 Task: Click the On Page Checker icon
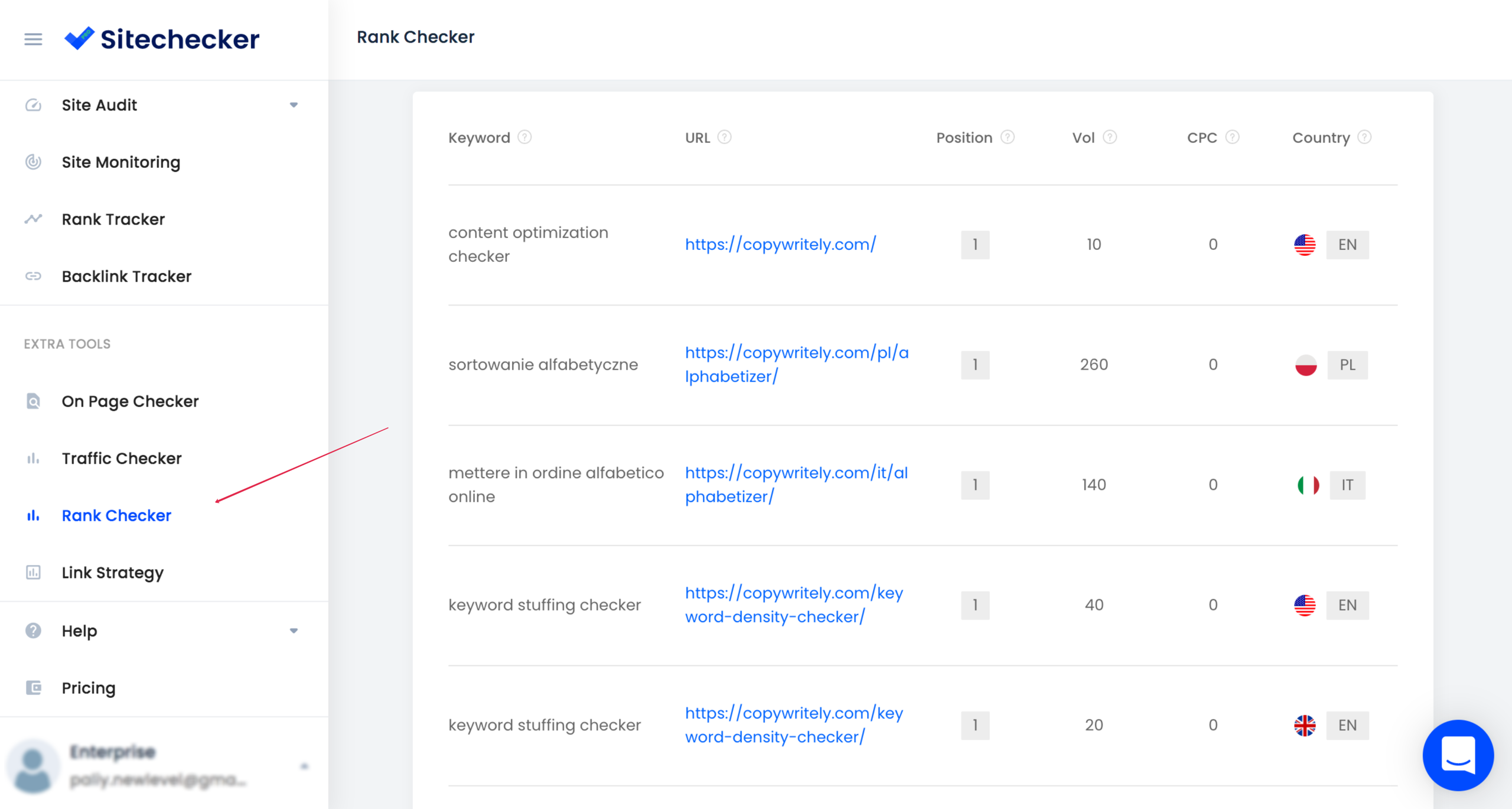[33, 400]
